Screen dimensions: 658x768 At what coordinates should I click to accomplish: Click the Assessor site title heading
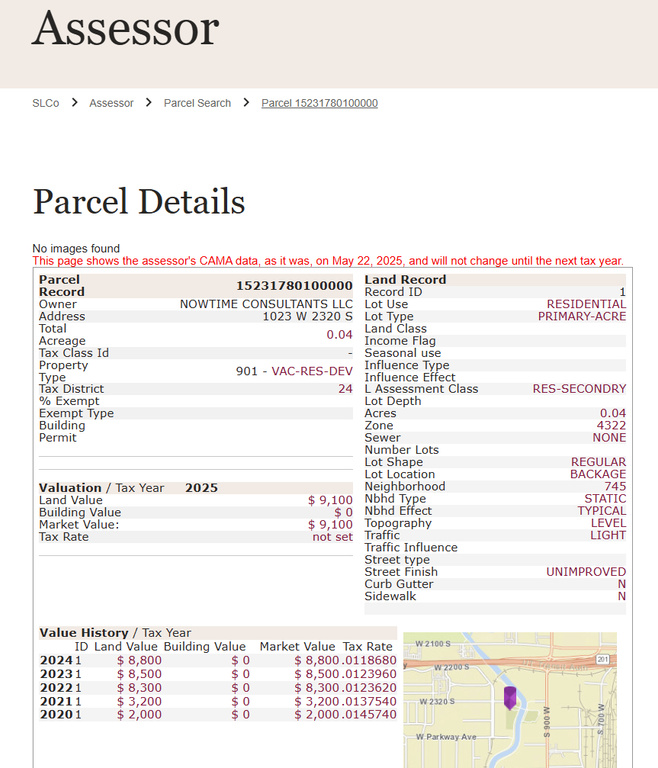pyautogui.click(x=125, y=28)
